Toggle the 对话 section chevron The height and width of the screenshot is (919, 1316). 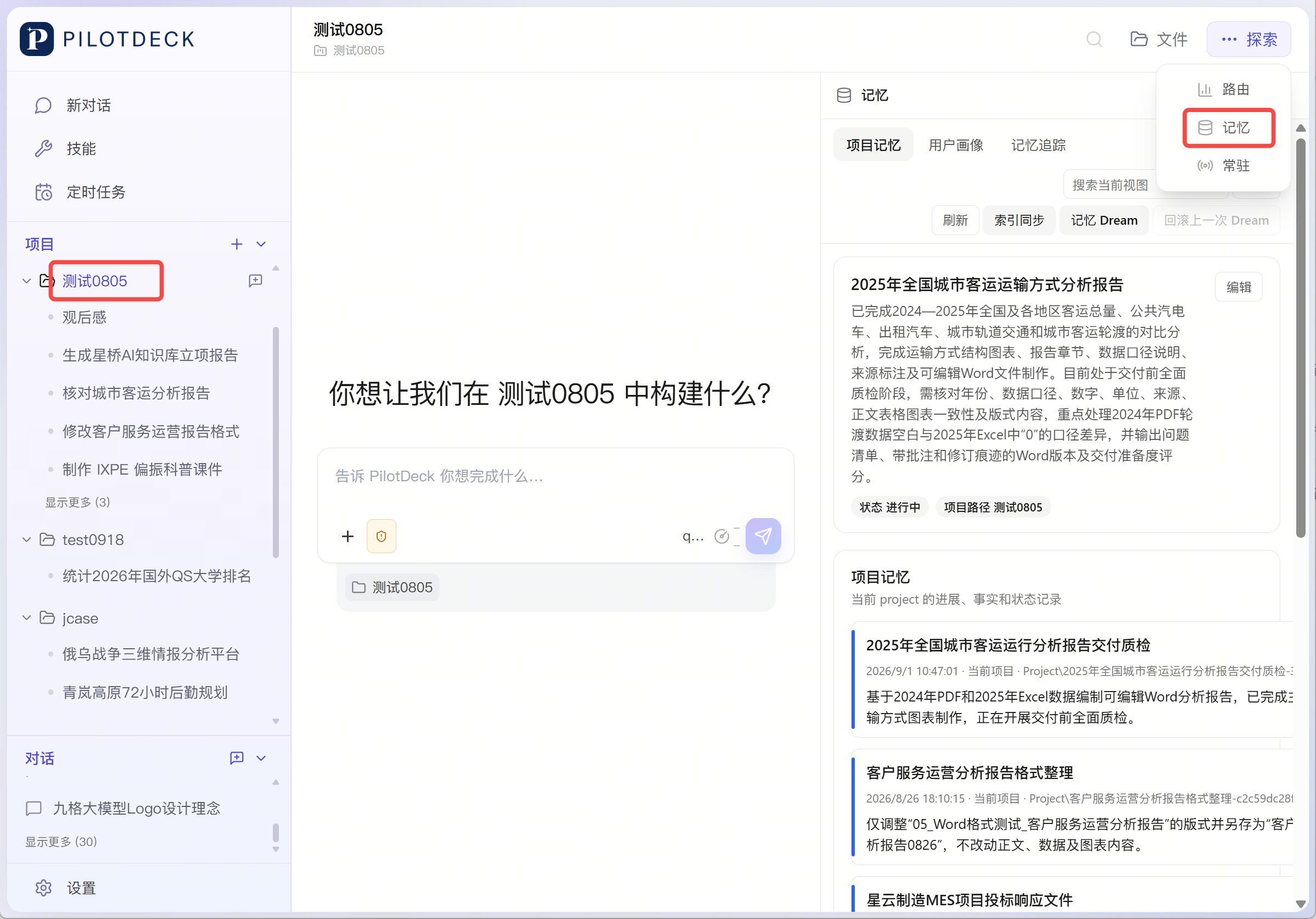tap(261, 758)
